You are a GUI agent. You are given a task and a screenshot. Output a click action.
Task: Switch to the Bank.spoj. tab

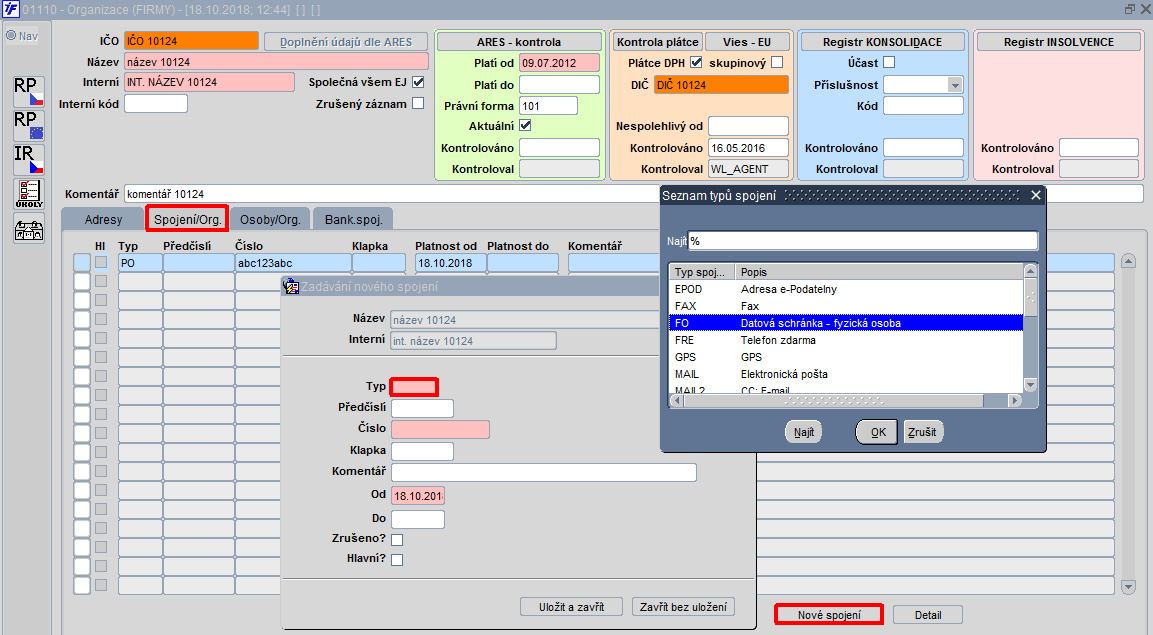click(354, 220)
